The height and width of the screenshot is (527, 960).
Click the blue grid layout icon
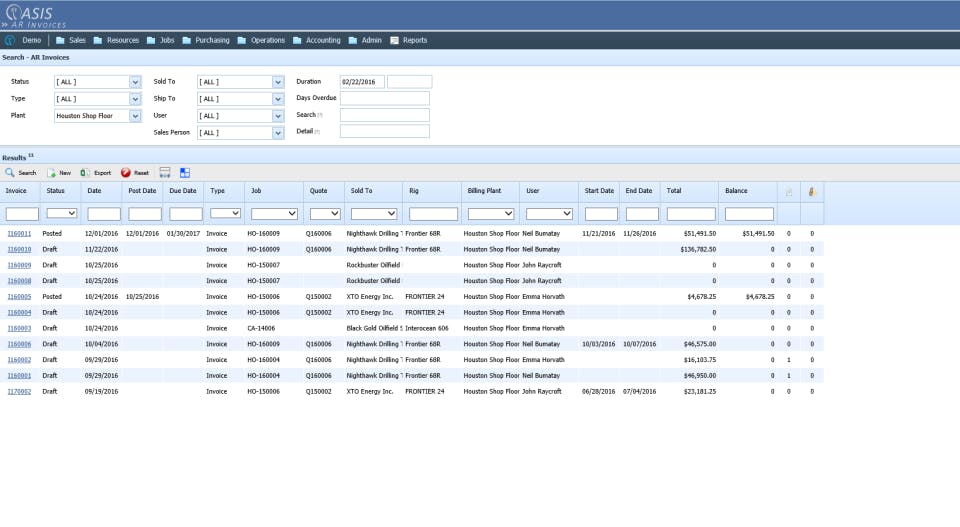(x=185, y=173)
